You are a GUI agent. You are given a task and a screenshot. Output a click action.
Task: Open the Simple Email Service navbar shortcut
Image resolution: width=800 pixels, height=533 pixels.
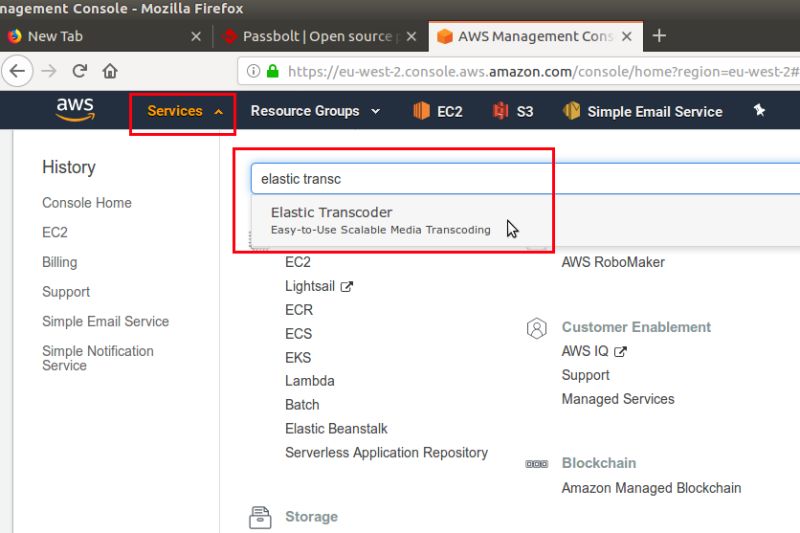point(643,111)
